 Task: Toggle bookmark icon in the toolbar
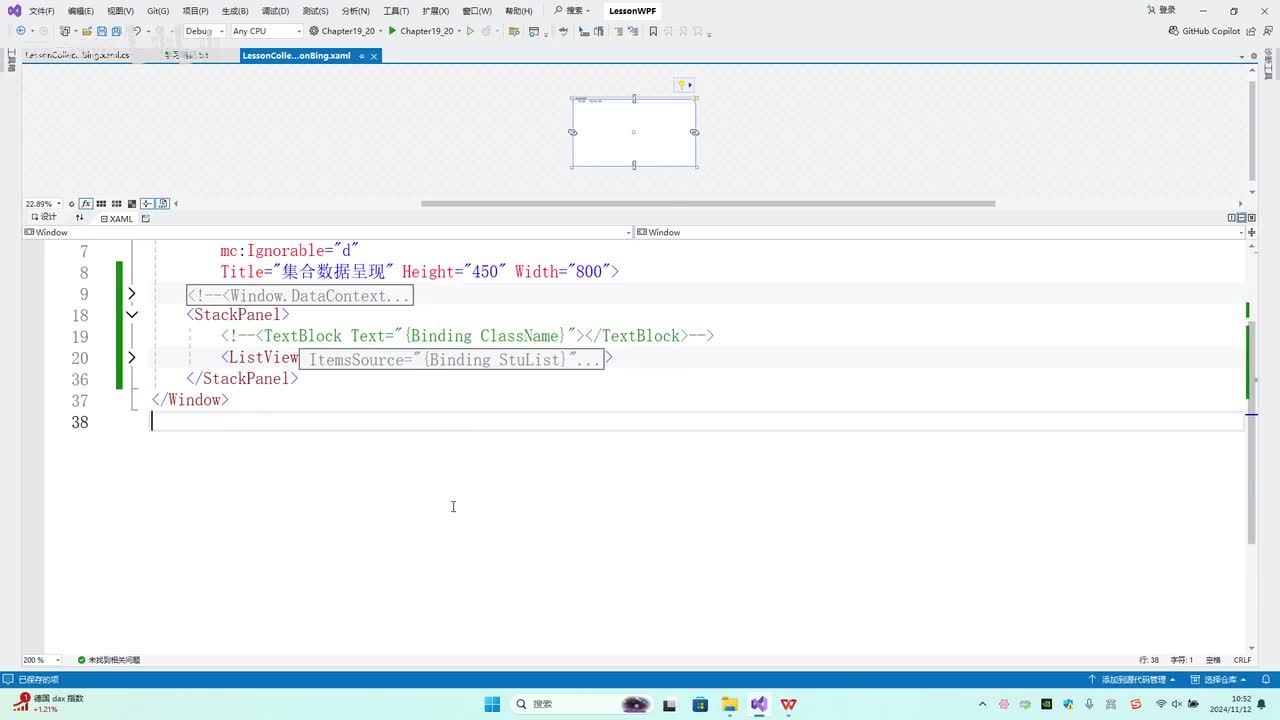[653, 31]
